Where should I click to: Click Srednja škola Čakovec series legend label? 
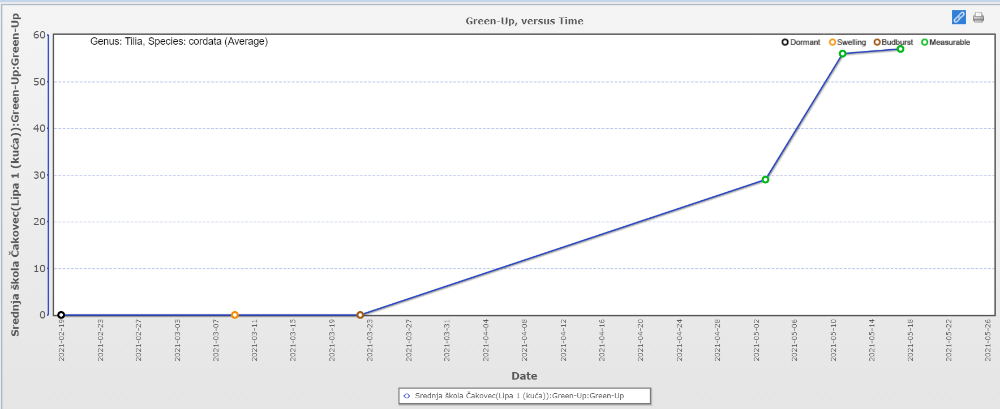(531, 396)
